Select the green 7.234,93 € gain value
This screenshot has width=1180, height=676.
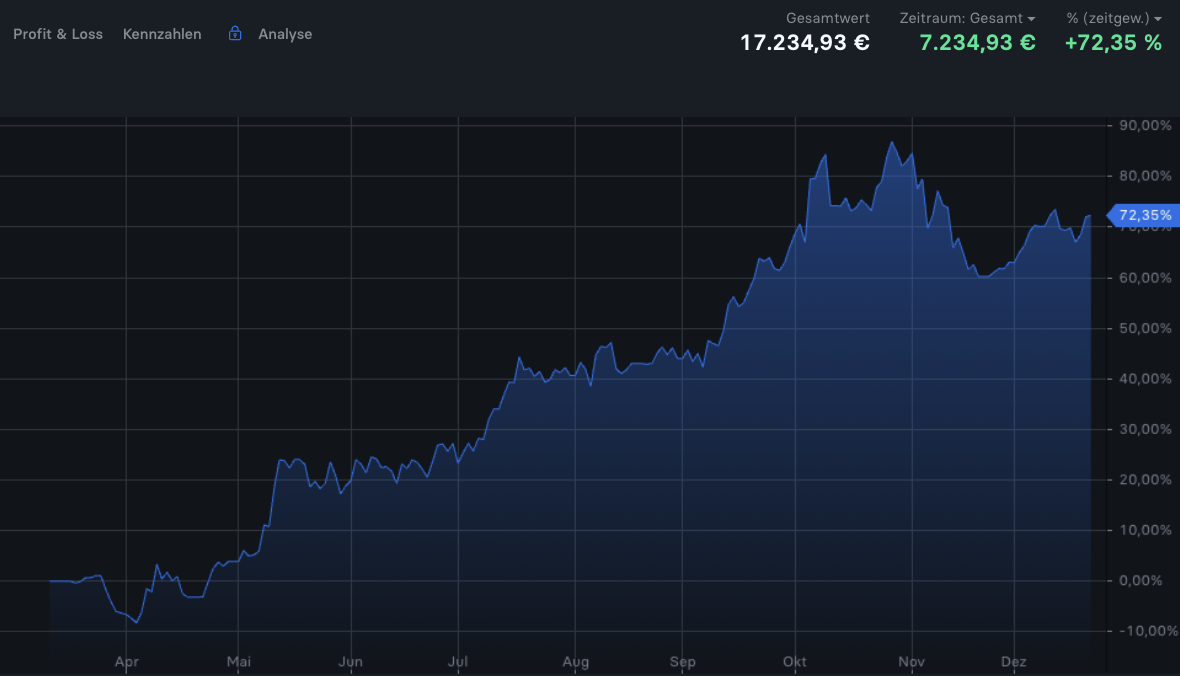click(977, 43)
